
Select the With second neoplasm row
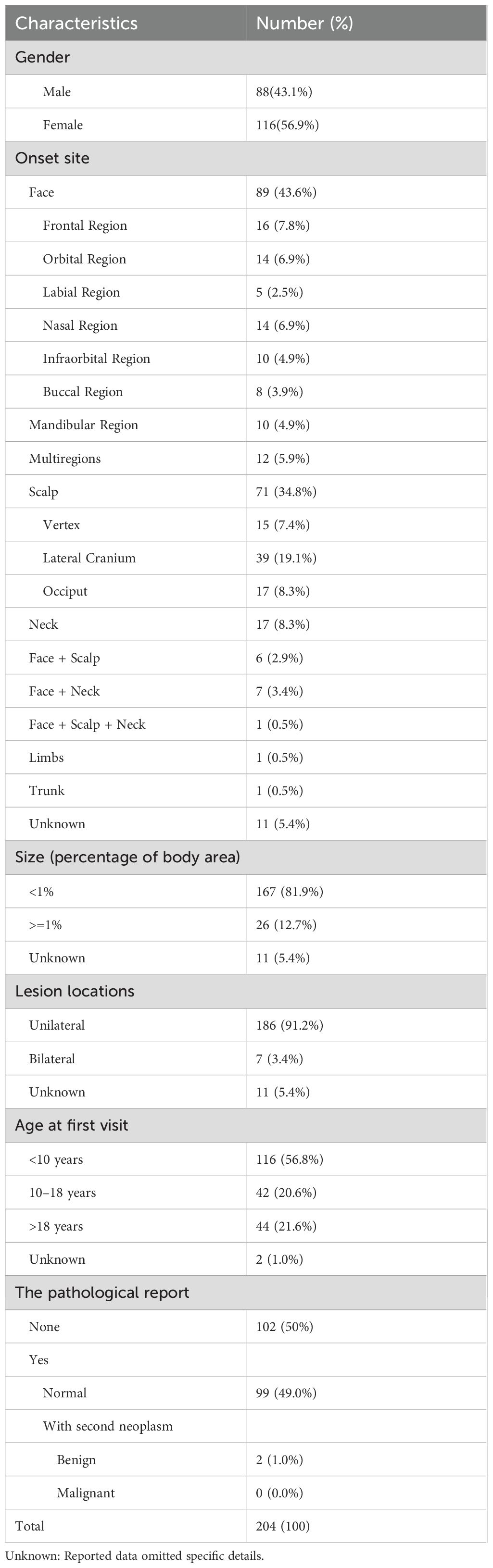click(x=107, y=1427)
